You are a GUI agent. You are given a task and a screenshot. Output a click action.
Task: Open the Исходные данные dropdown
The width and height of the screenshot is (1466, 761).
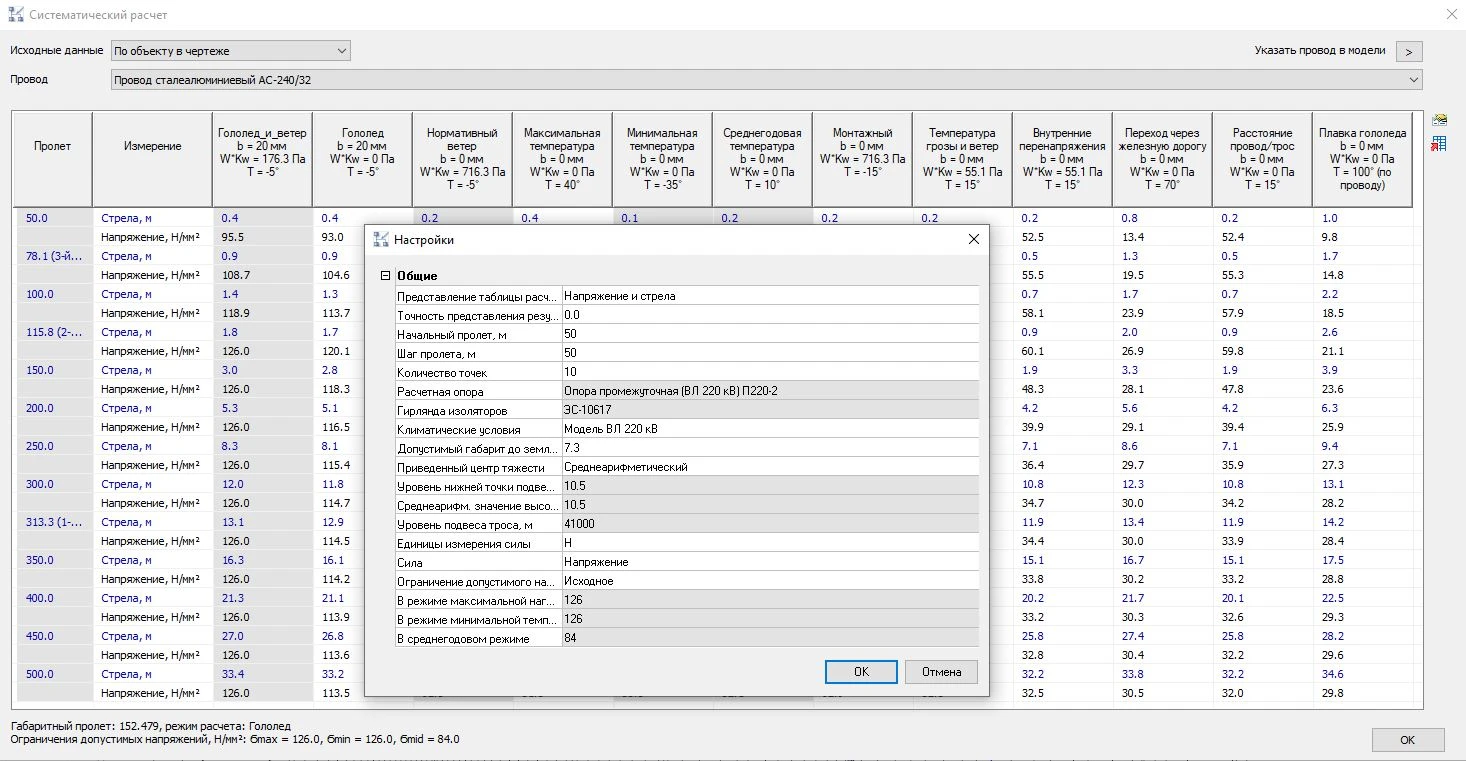[x=230, y=50]
